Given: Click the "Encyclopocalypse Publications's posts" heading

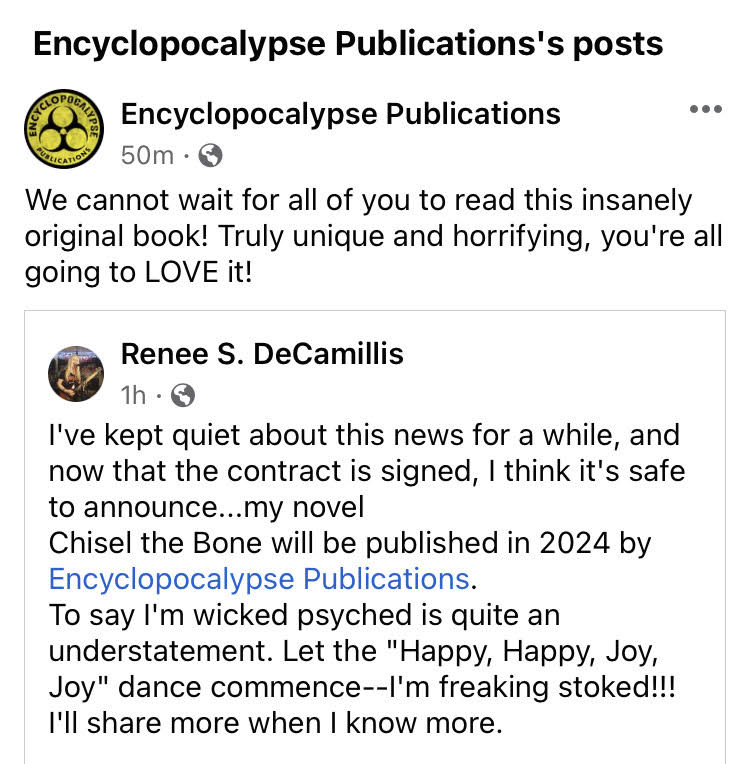Looking at the screenshot, I should pos(348,44).
